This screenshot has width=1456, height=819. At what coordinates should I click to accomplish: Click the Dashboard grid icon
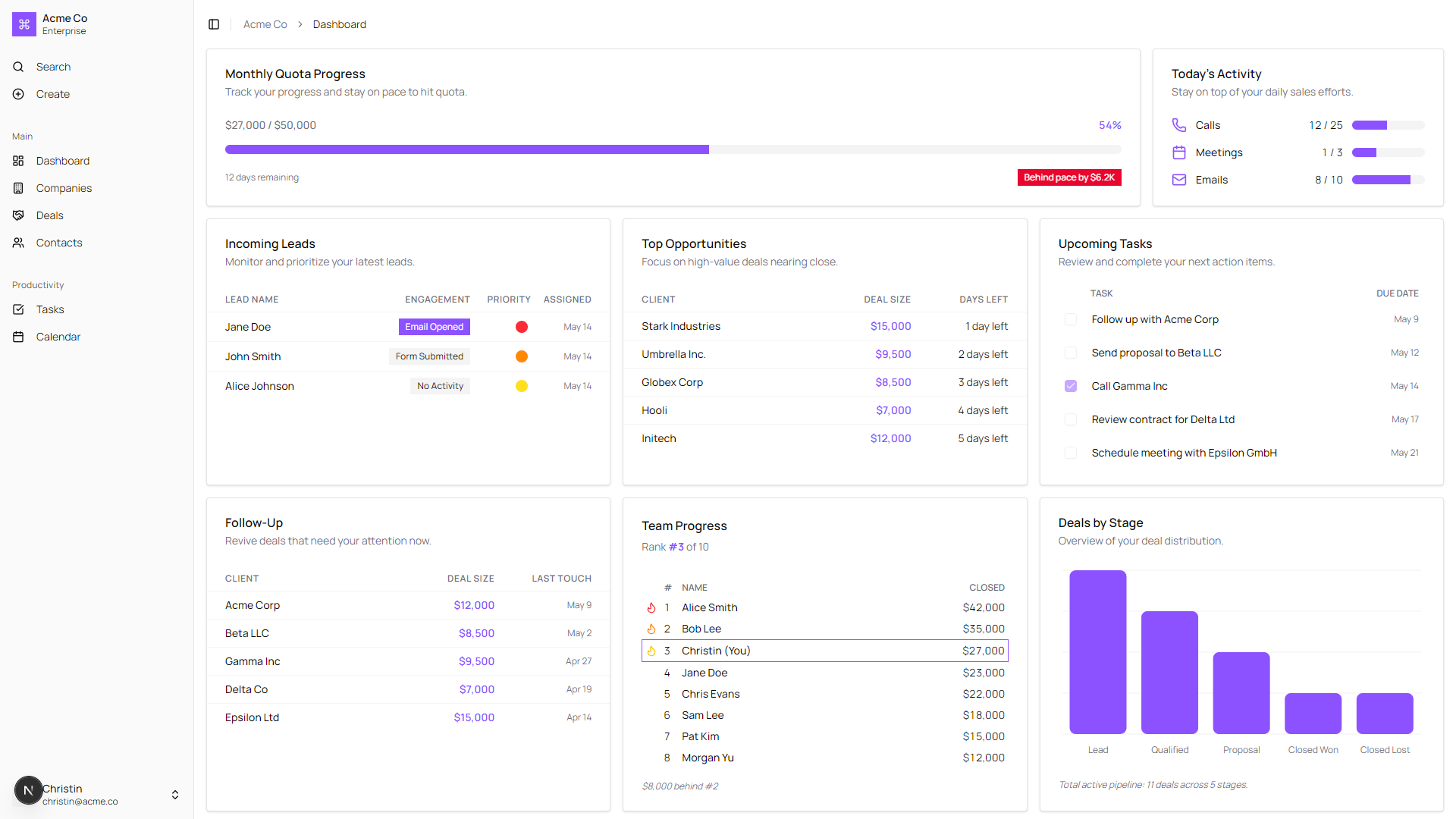pos(18,161)
